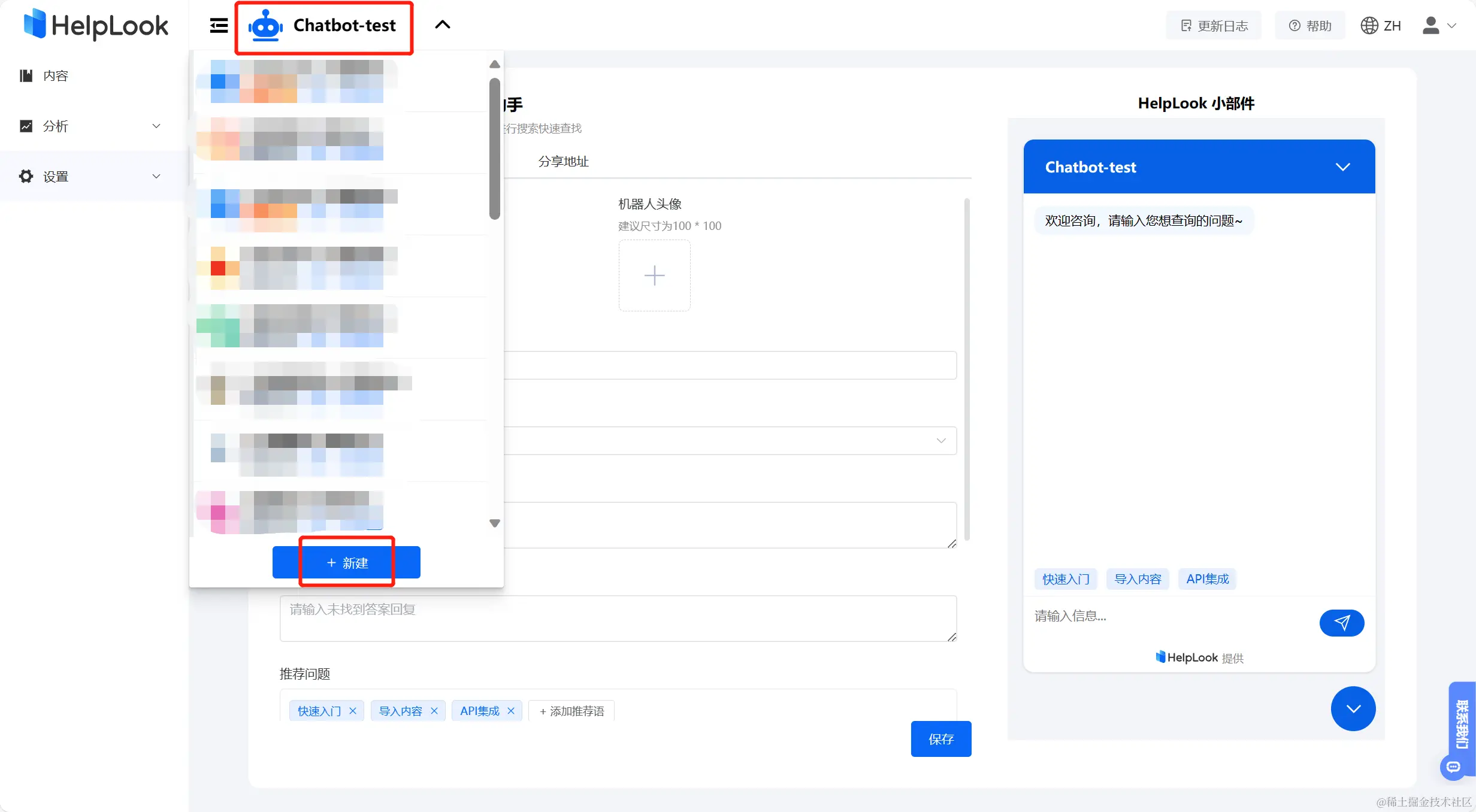Remove the API集成 recommended tag
Viewport: 1476px width, 812px height.
click(x=511, y=711)
